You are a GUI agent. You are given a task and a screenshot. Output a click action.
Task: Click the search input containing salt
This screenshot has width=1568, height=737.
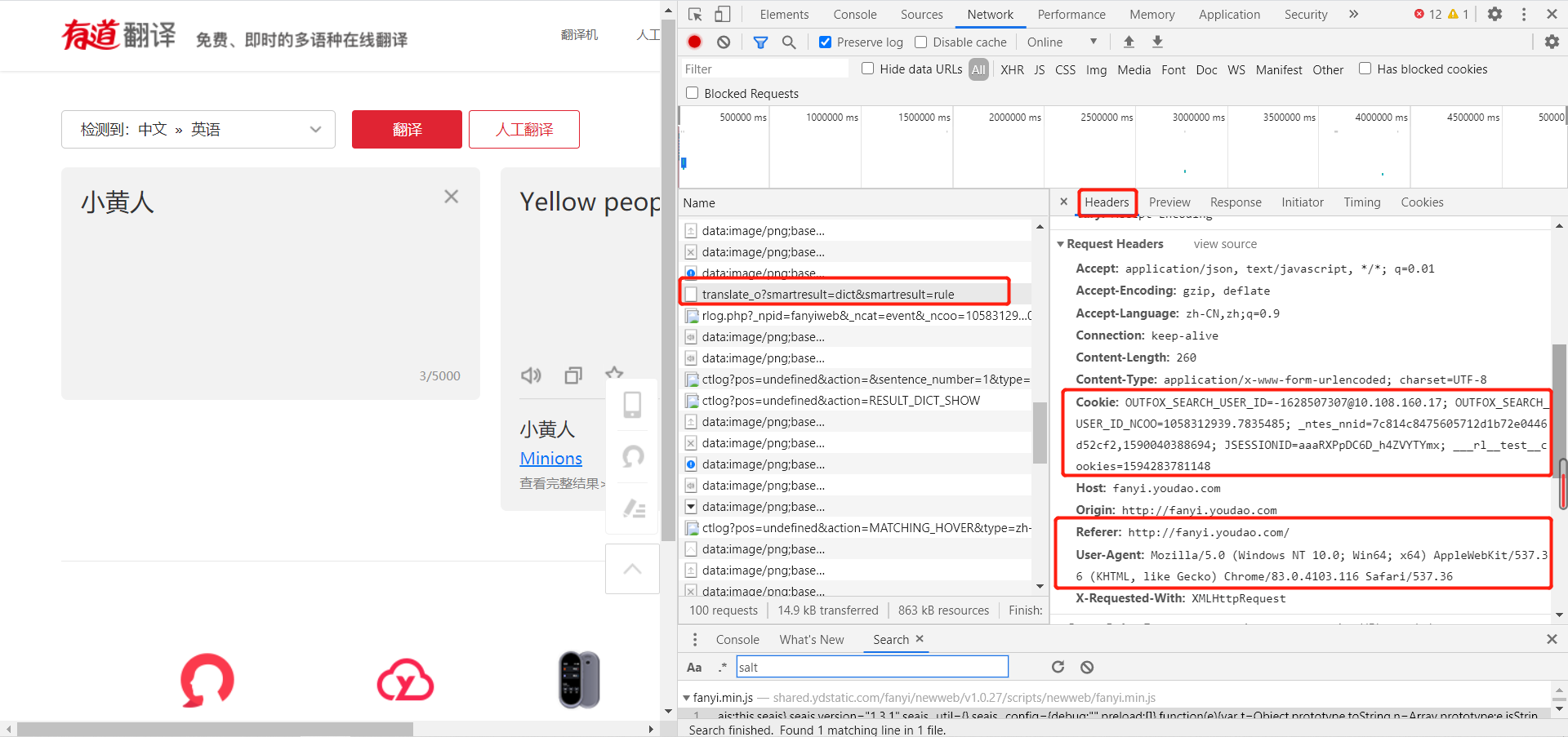click(872, 667)
